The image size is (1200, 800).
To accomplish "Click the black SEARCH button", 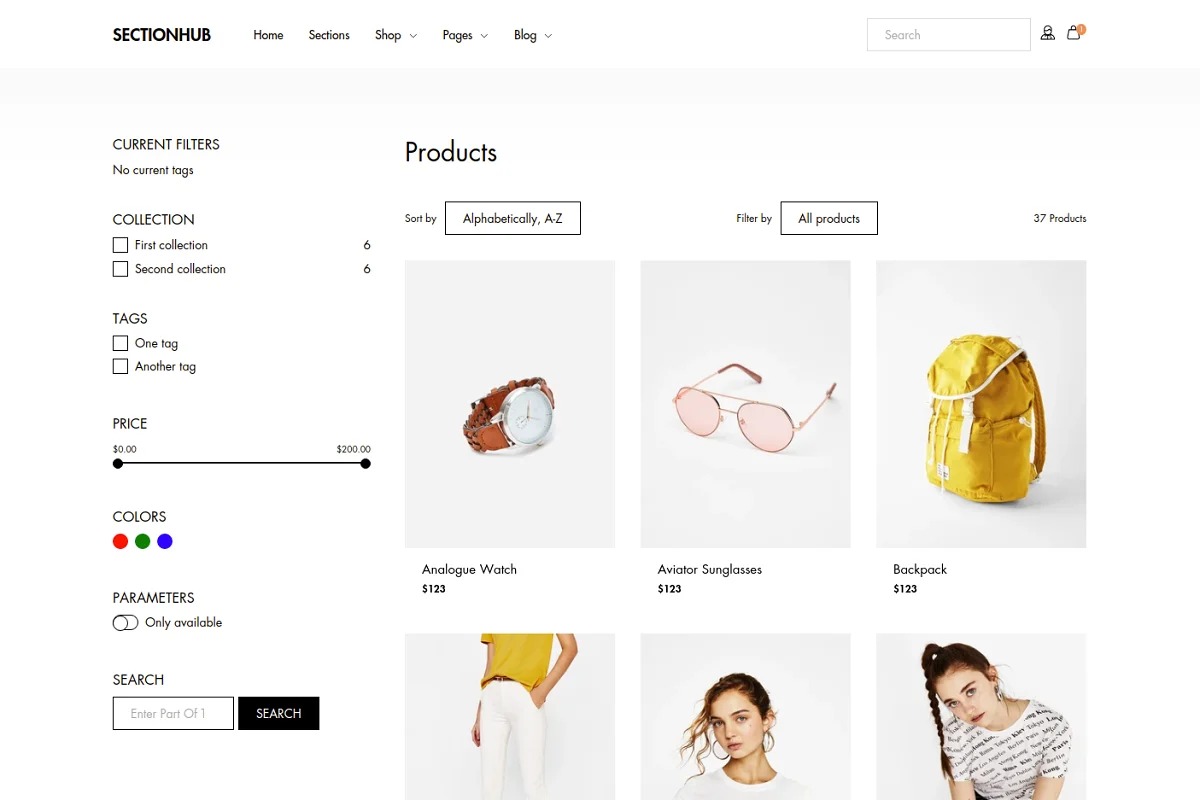I will pyautogui.click(x=278, y=713).
